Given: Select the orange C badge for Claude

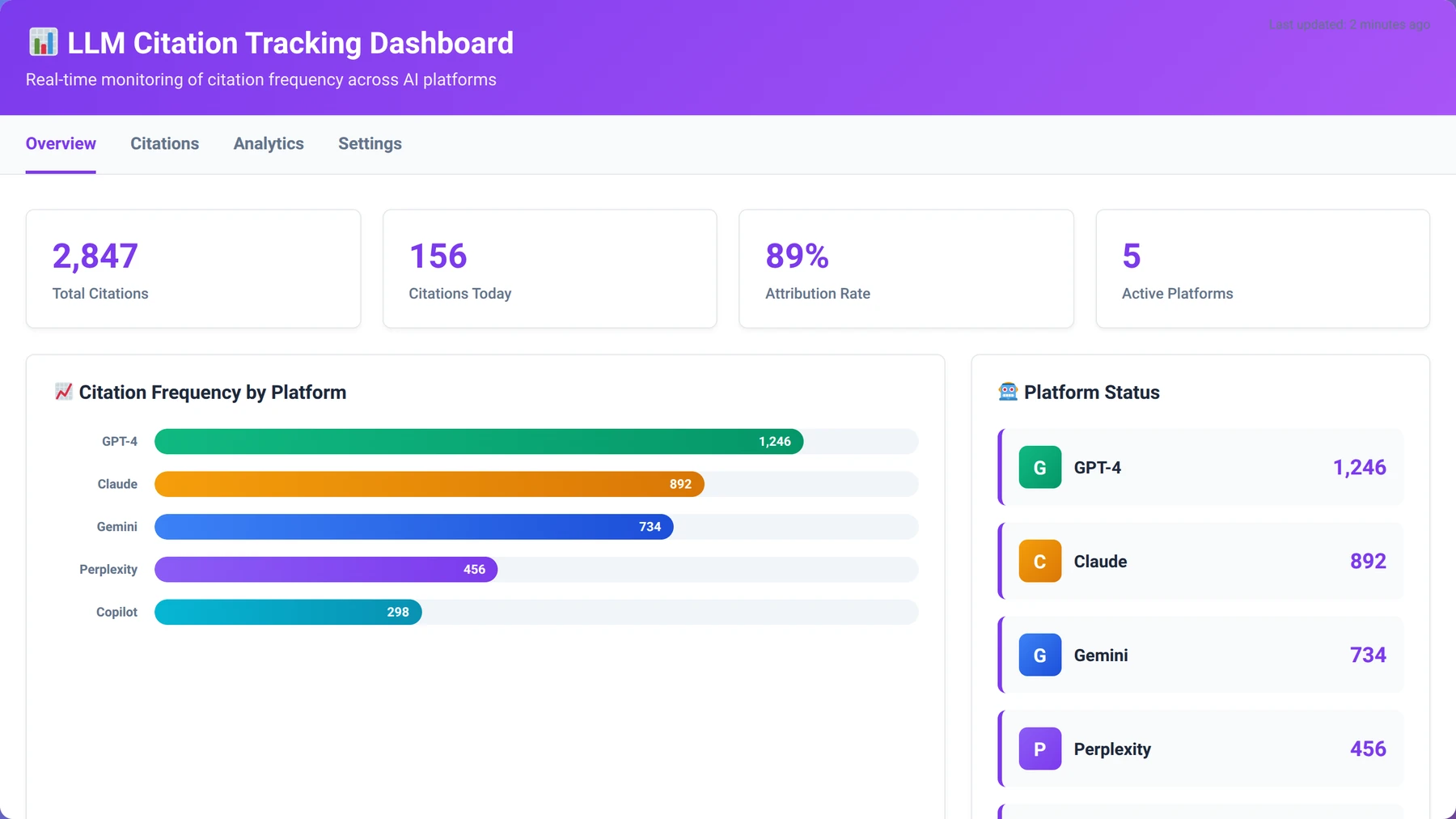Looking at the screenshot, I should (1039, 561).
